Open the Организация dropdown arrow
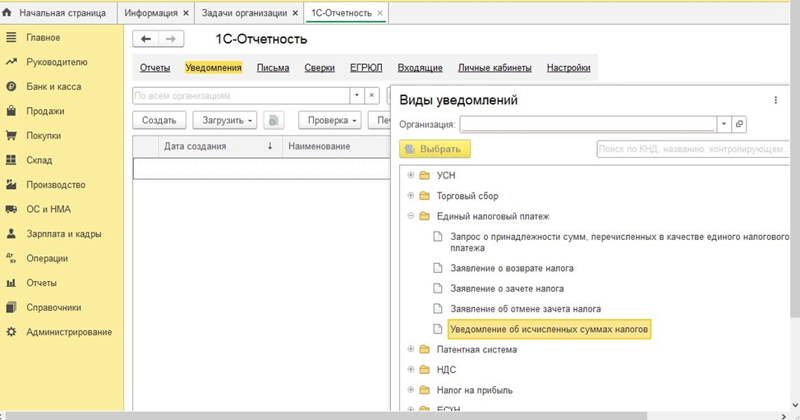This screenshot has width=800, height=420. 724,124
